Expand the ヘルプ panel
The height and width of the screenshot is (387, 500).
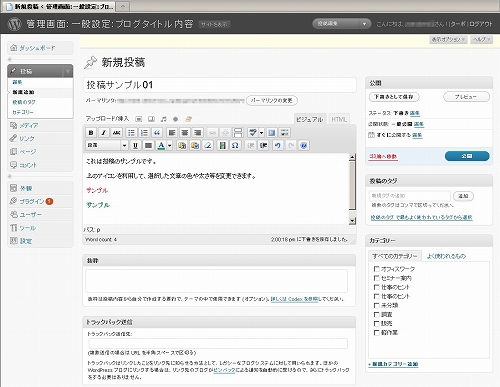[x=482, y=40]
